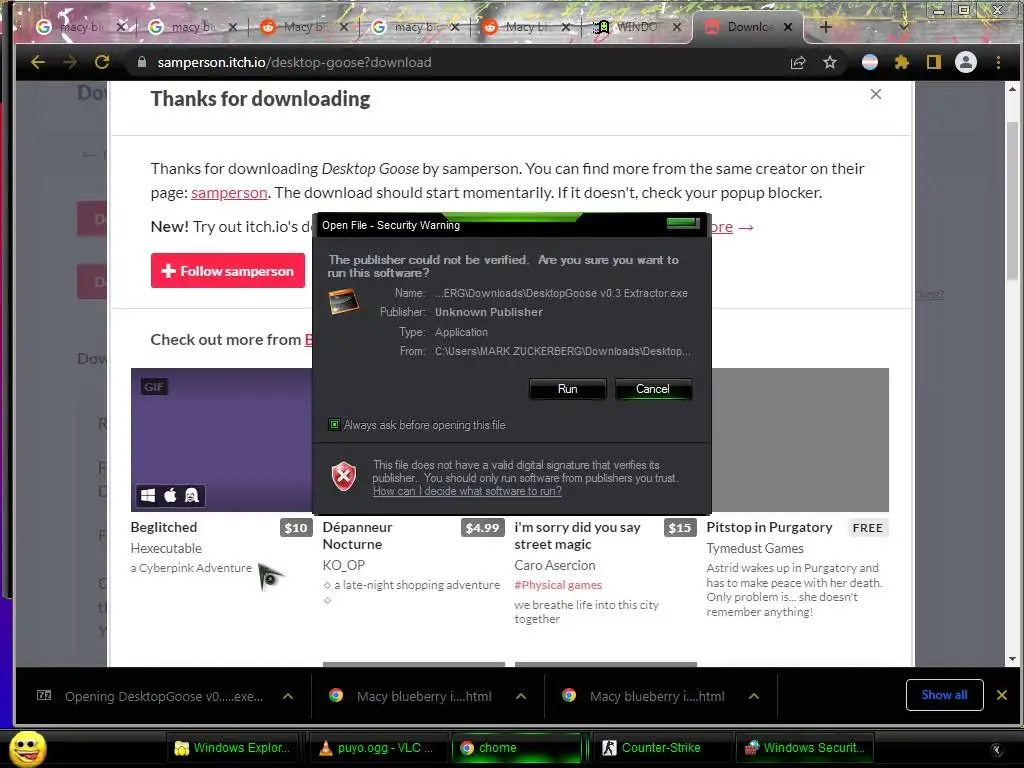The width and height of the screenshot is (1024, 768).
Task: Switch to the Counter-Strike taskbar item
Action: (660, 748)
